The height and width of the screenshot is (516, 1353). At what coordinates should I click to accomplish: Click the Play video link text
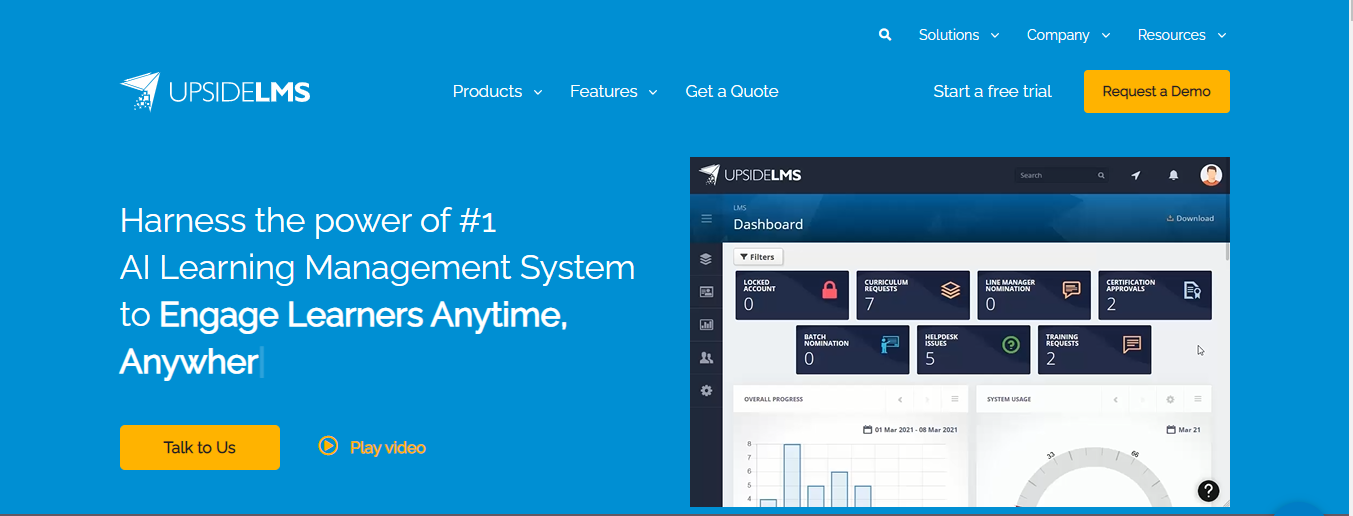[388, 447]
